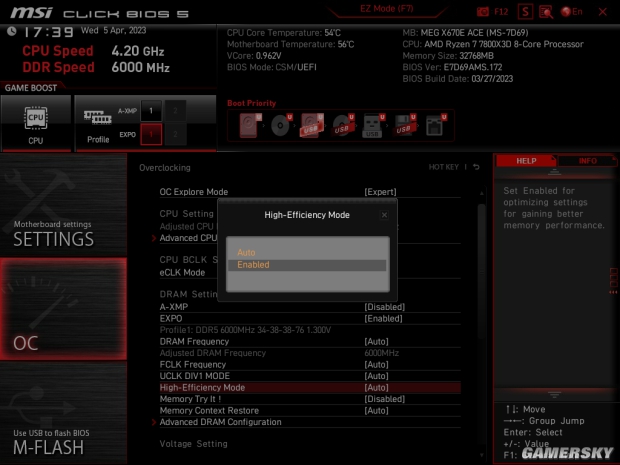The image size is (620, 465).
Task: Select the eCLK Mode row
Action: pos(310,273)
